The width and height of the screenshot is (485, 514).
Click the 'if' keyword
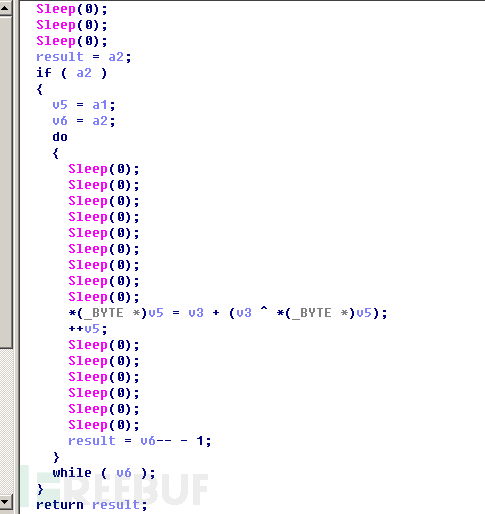pyautogui.click(x=44, y=73)
